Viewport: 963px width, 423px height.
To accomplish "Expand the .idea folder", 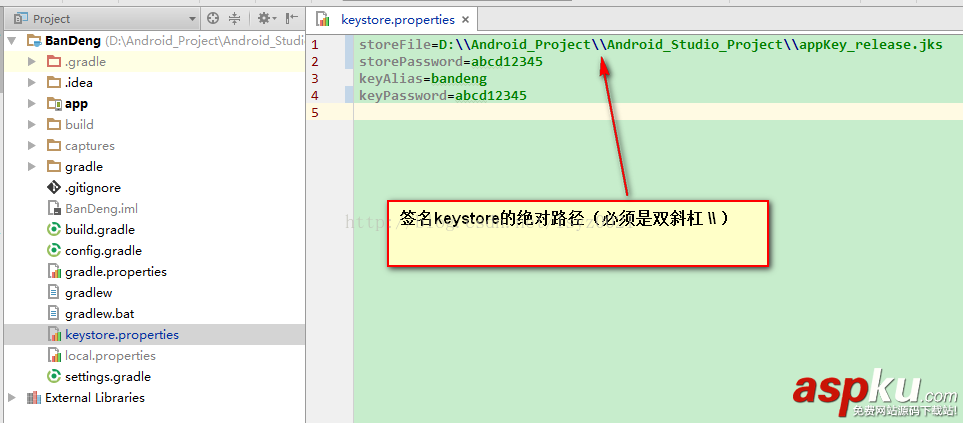I will pos(32,83).
